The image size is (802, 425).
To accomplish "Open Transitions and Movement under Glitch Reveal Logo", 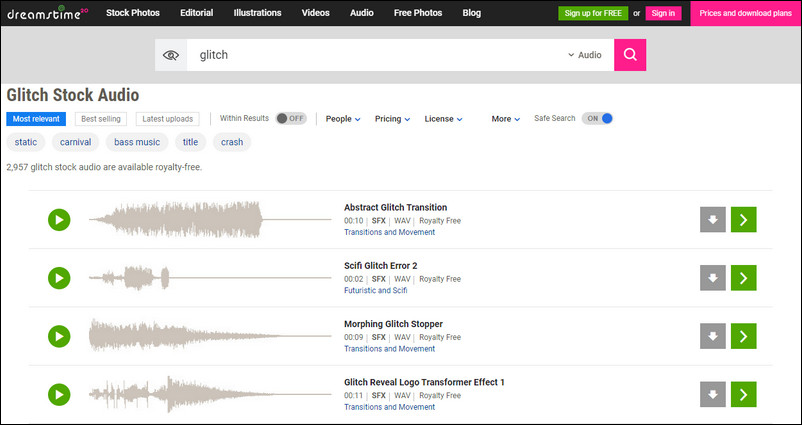I will click(389, 407).
